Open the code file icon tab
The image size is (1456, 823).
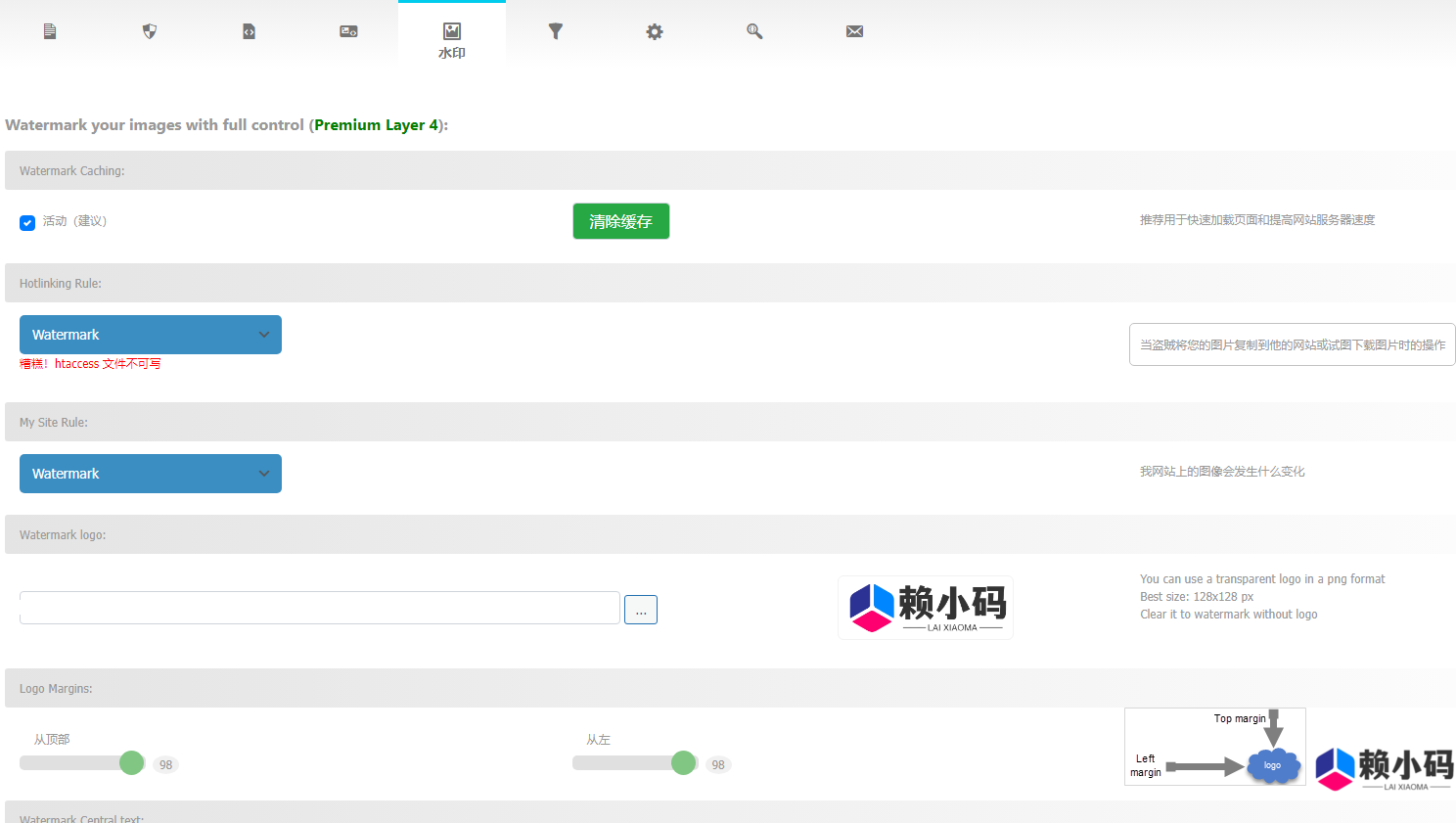(x=250, y=31)
